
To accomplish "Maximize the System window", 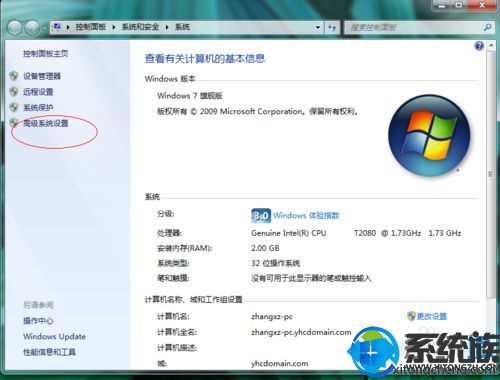I will [x=460, y=5].
